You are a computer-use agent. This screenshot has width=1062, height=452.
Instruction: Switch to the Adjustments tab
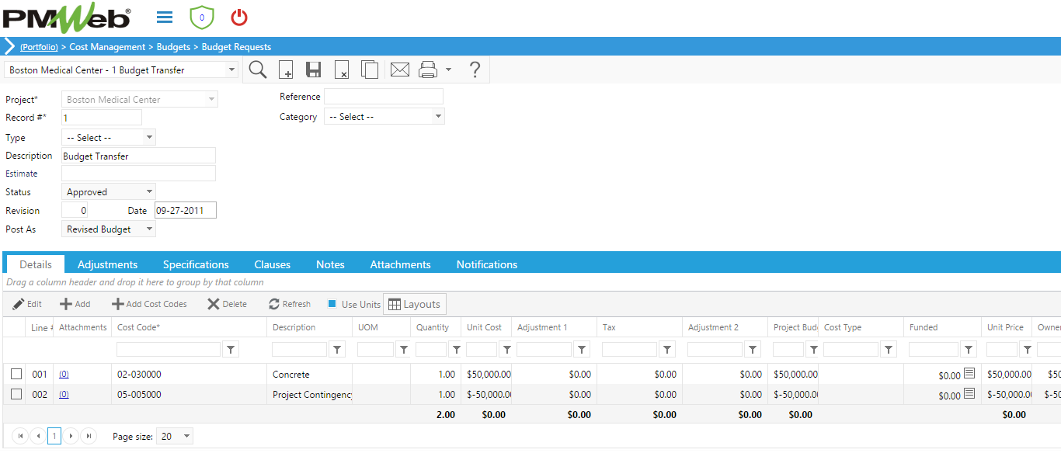click(x=108, y=264)
